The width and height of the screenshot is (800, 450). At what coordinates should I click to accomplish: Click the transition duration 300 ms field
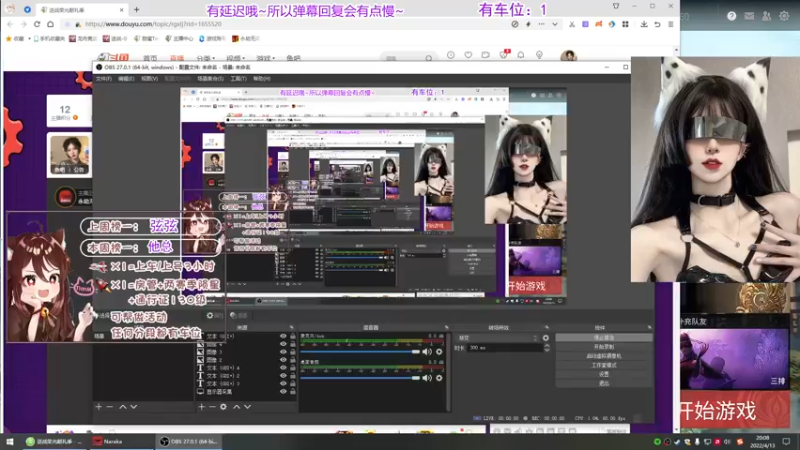click(x=504, y=347)
